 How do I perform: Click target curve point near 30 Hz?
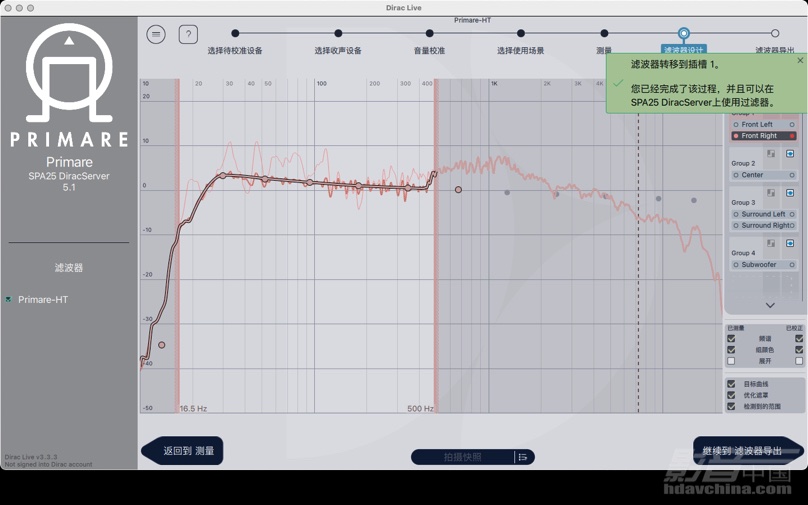coord(223,175)
